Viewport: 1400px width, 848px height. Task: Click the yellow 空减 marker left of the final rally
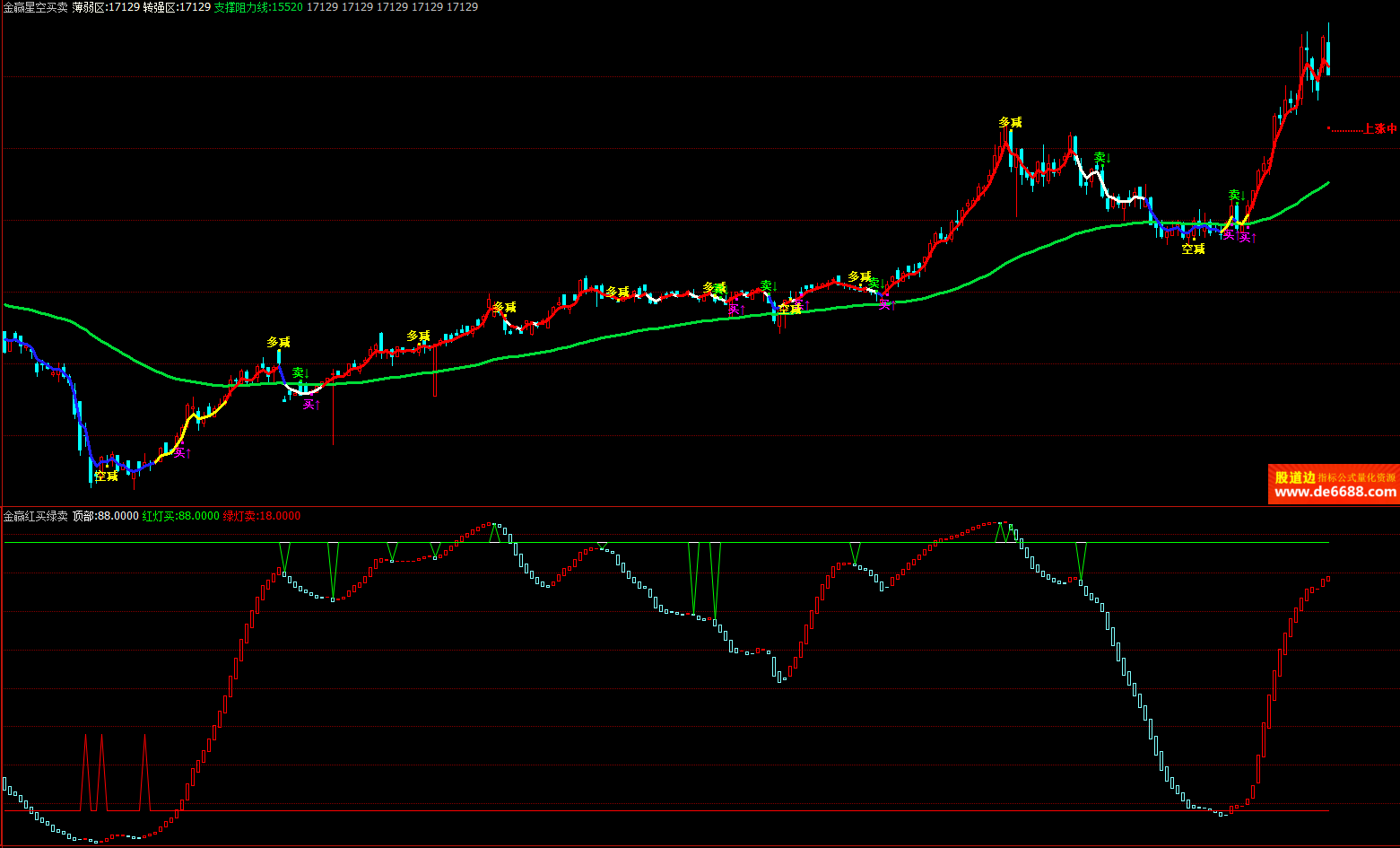(x=1193, y=249)
